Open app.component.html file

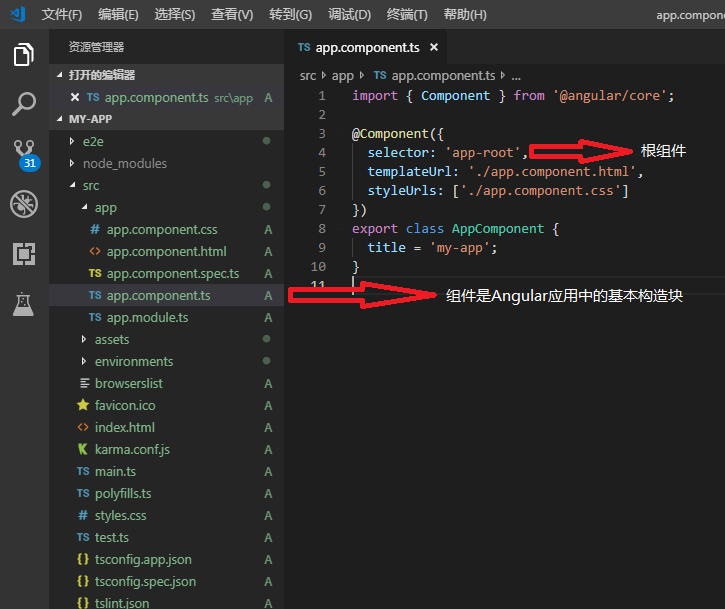click(166, 252)
